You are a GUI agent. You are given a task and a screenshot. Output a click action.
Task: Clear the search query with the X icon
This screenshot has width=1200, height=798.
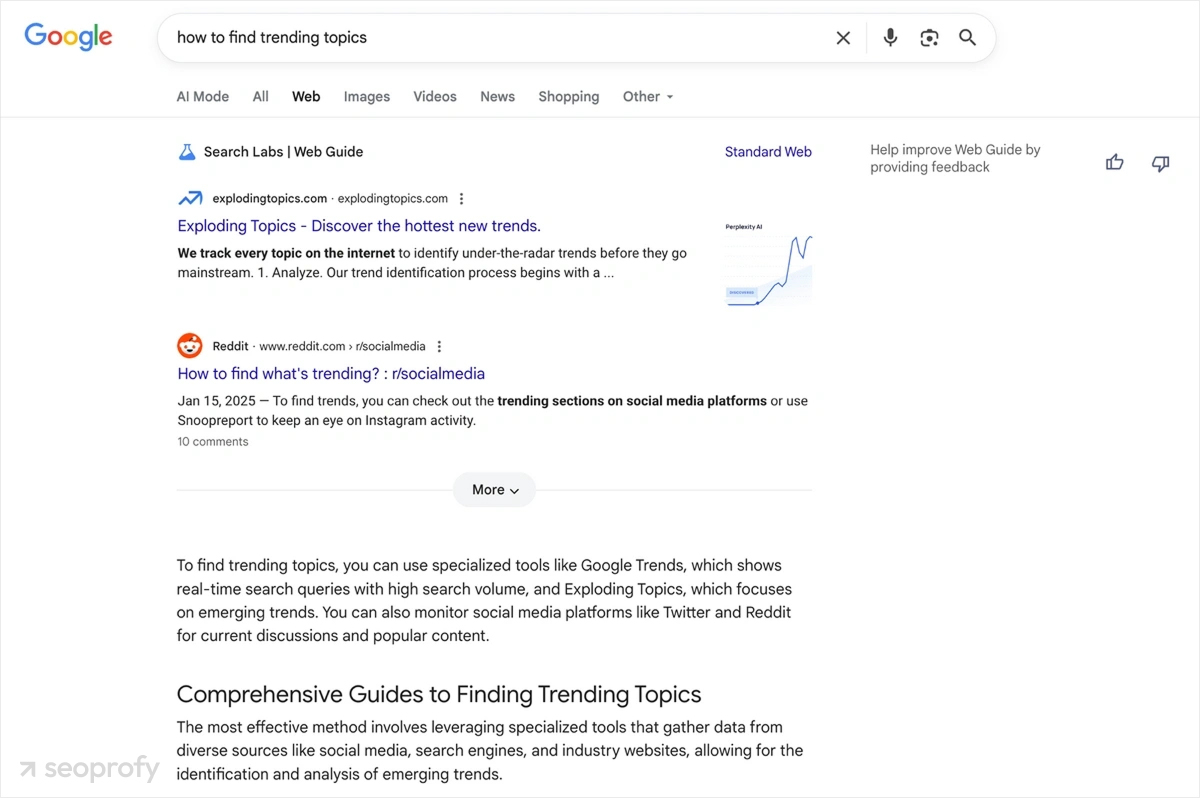(843, 37)
